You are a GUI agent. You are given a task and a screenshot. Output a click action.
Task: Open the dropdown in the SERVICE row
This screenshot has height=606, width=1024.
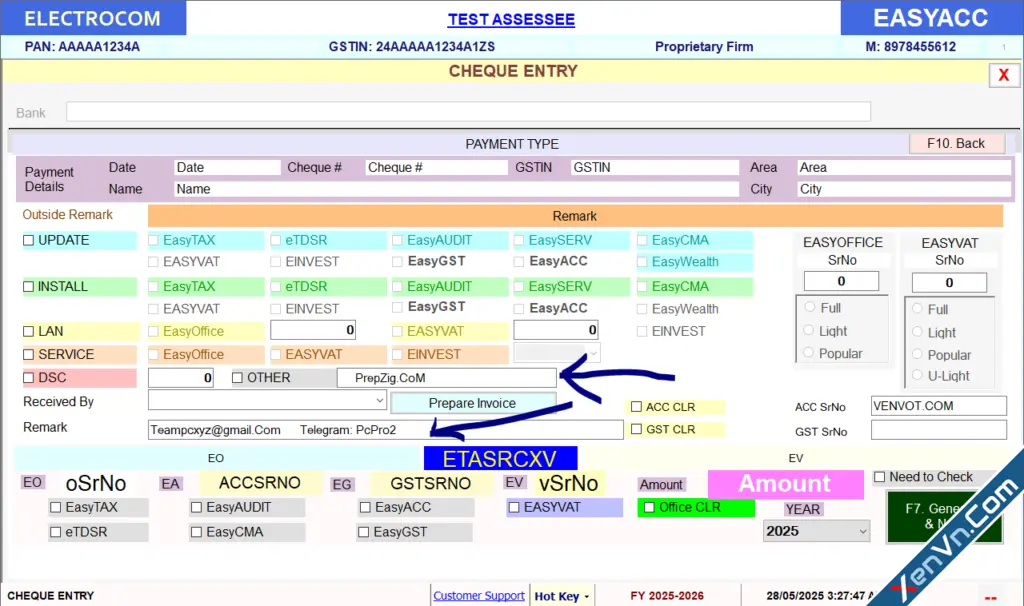(556, 353)
